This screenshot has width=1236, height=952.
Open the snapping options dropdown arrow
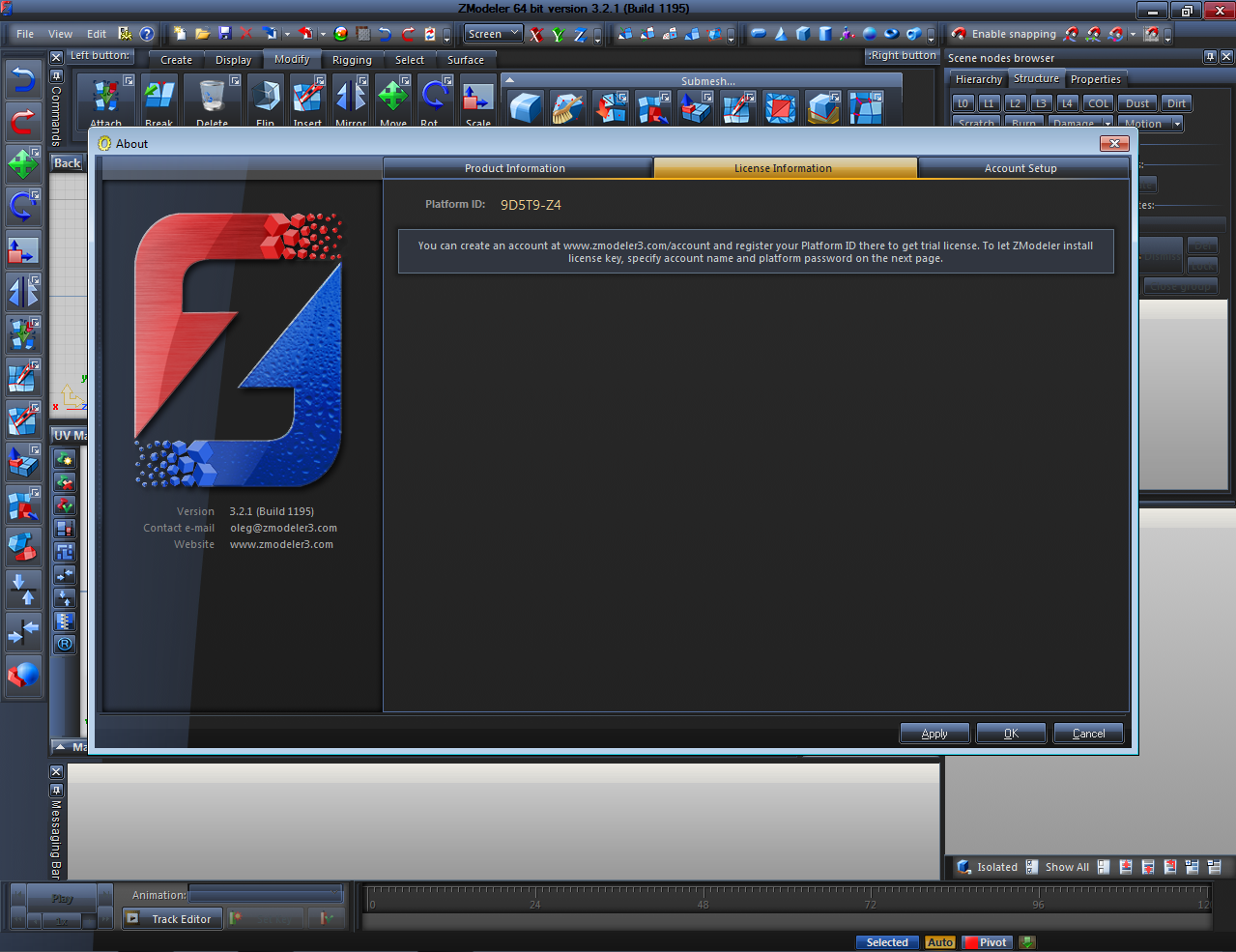tap(1133, 34)
